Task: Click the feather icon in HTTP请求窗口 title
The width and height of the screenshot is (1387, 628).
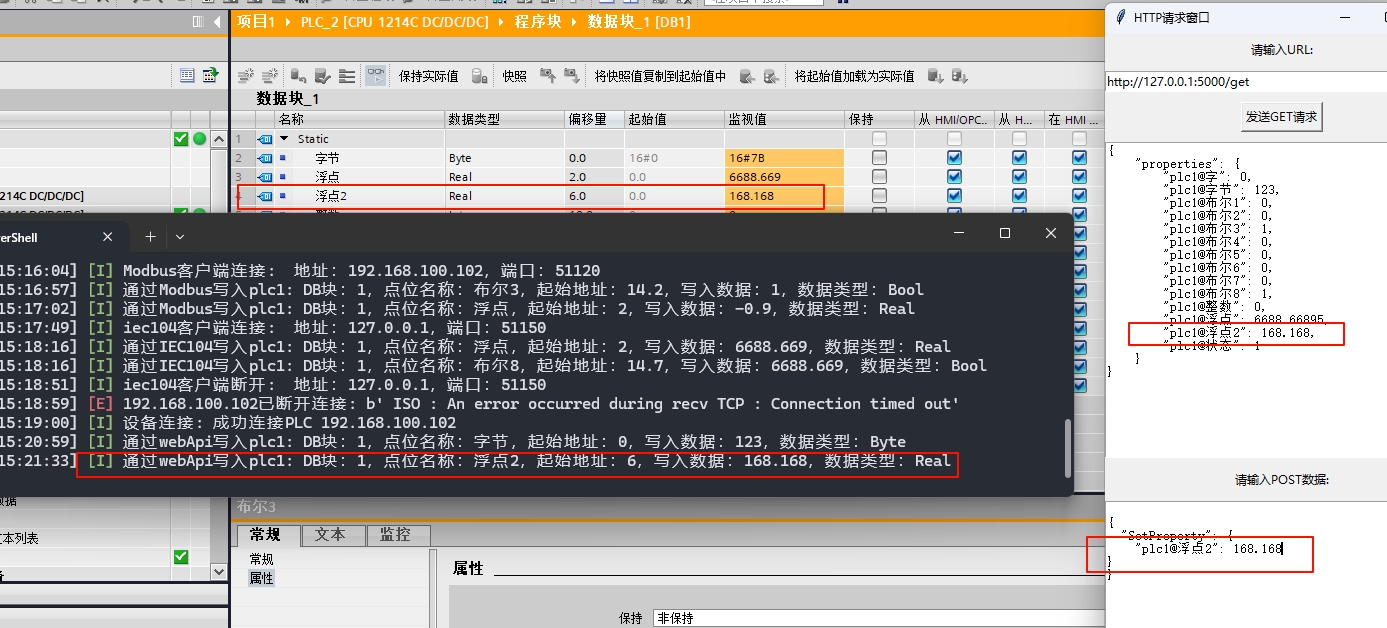Action: [x=1121, y=17]
